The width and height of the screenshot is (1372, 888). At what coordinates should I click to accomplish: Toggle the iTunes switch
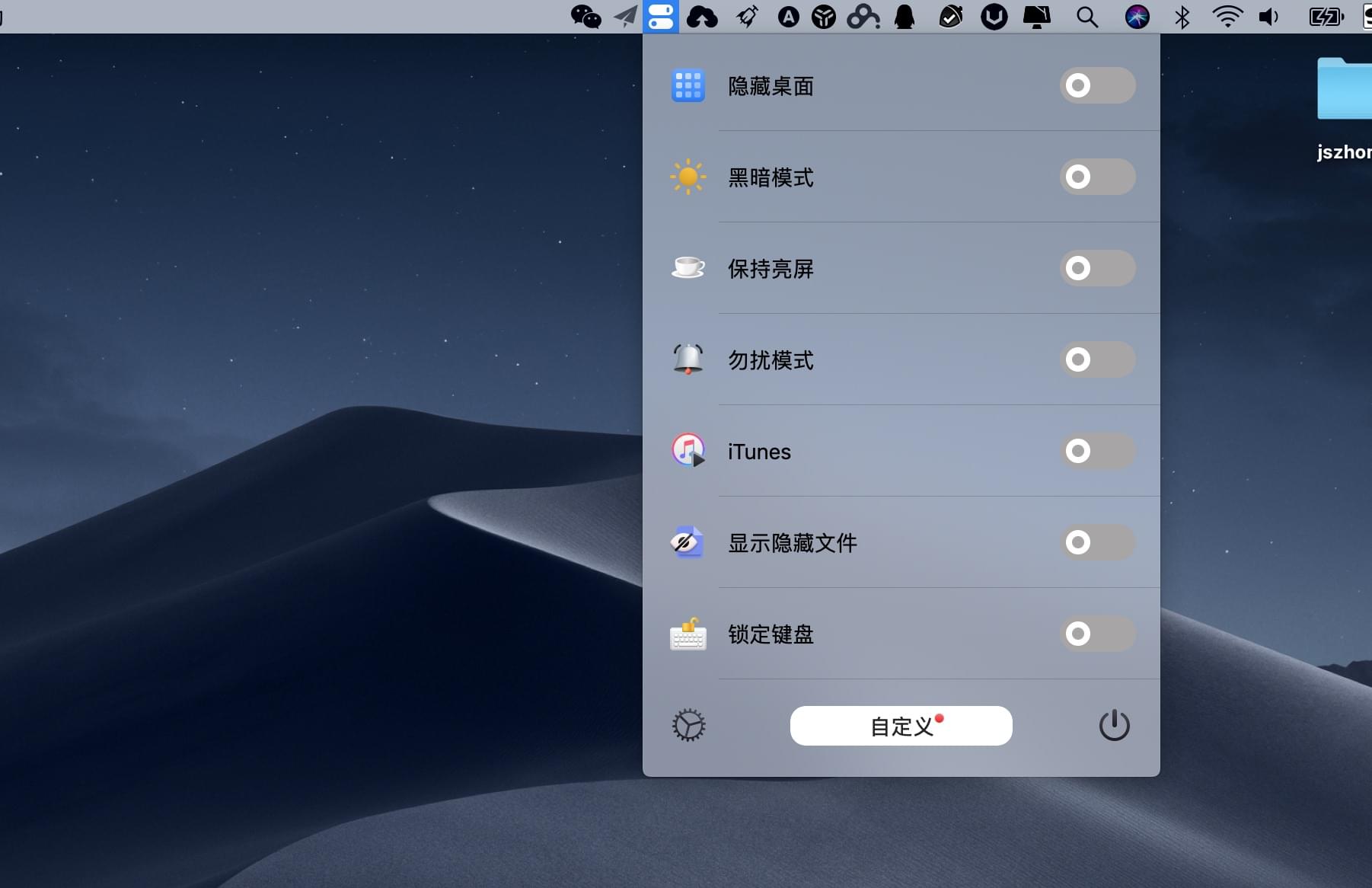1097,451
